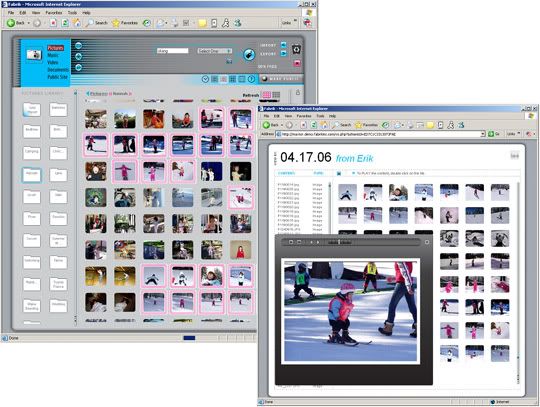Viewport: 540px width, 407px height.
Task: Open the Back history arrow in the left browser
Action: 29,23
